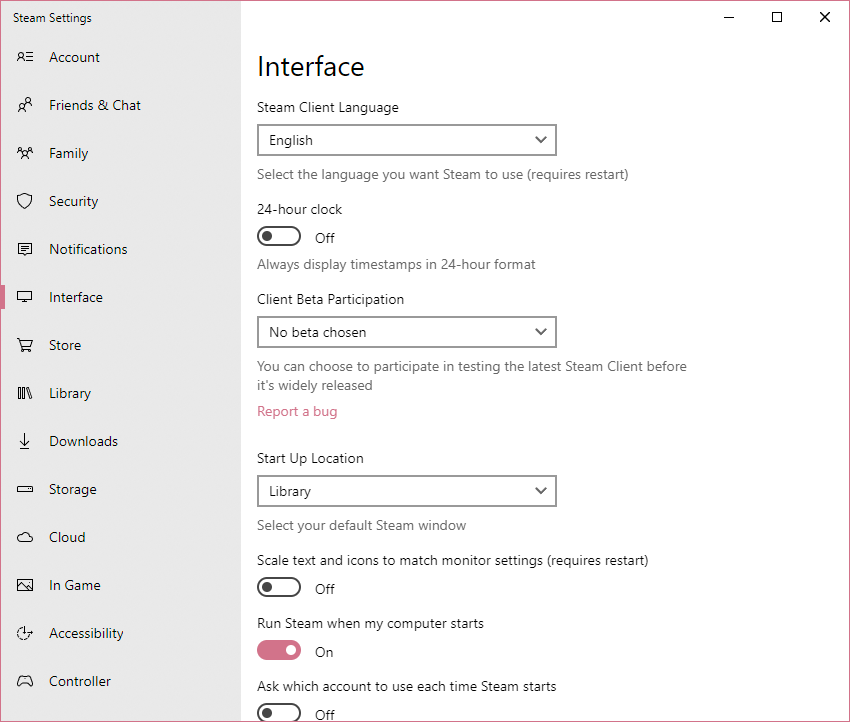This screenshot has height=722, width=850.
Task: Click the Downloads arrow icon
Action: (x=25, y=441)
